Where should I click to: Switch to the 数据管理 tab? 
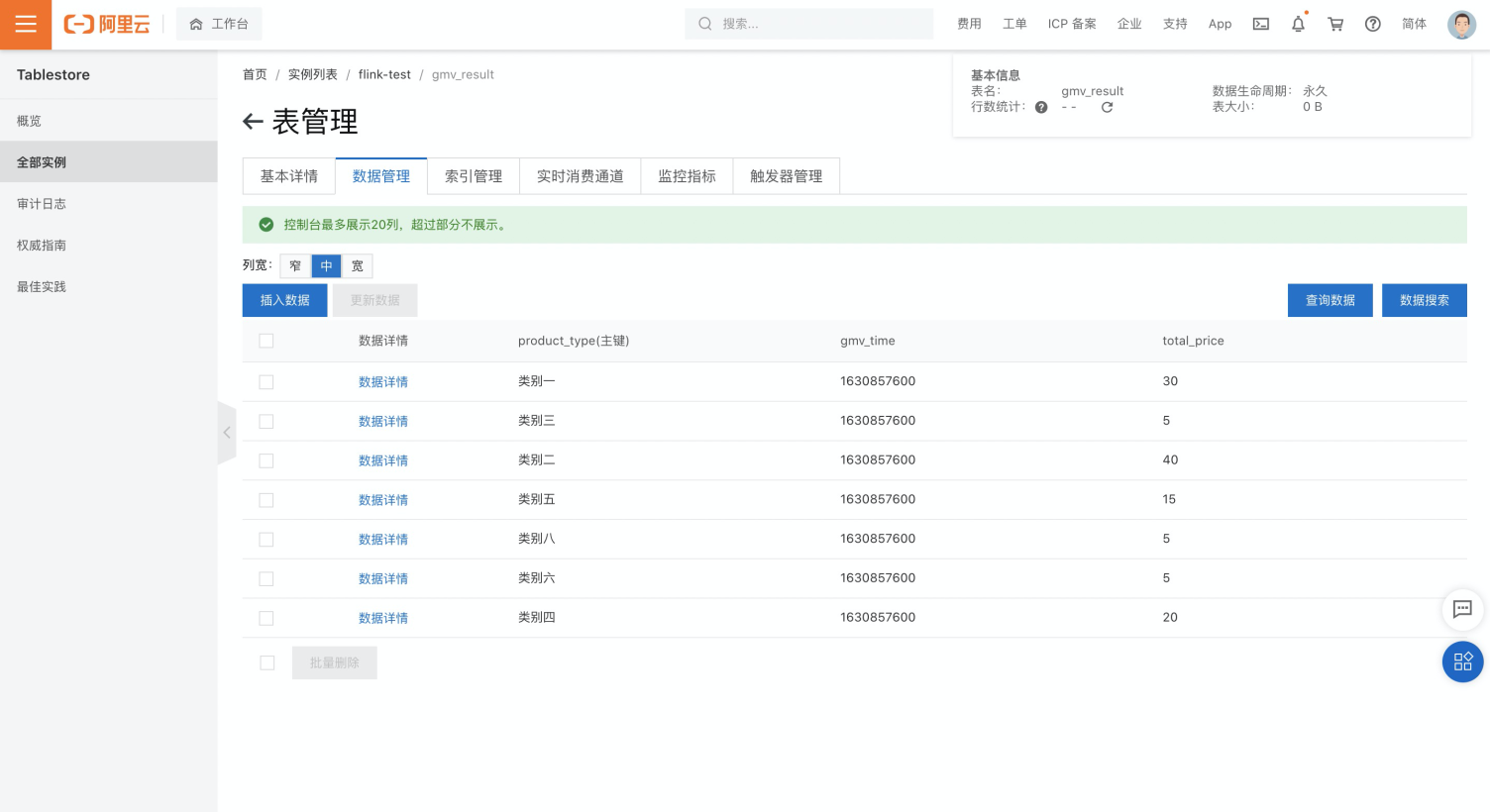[381, 176]
